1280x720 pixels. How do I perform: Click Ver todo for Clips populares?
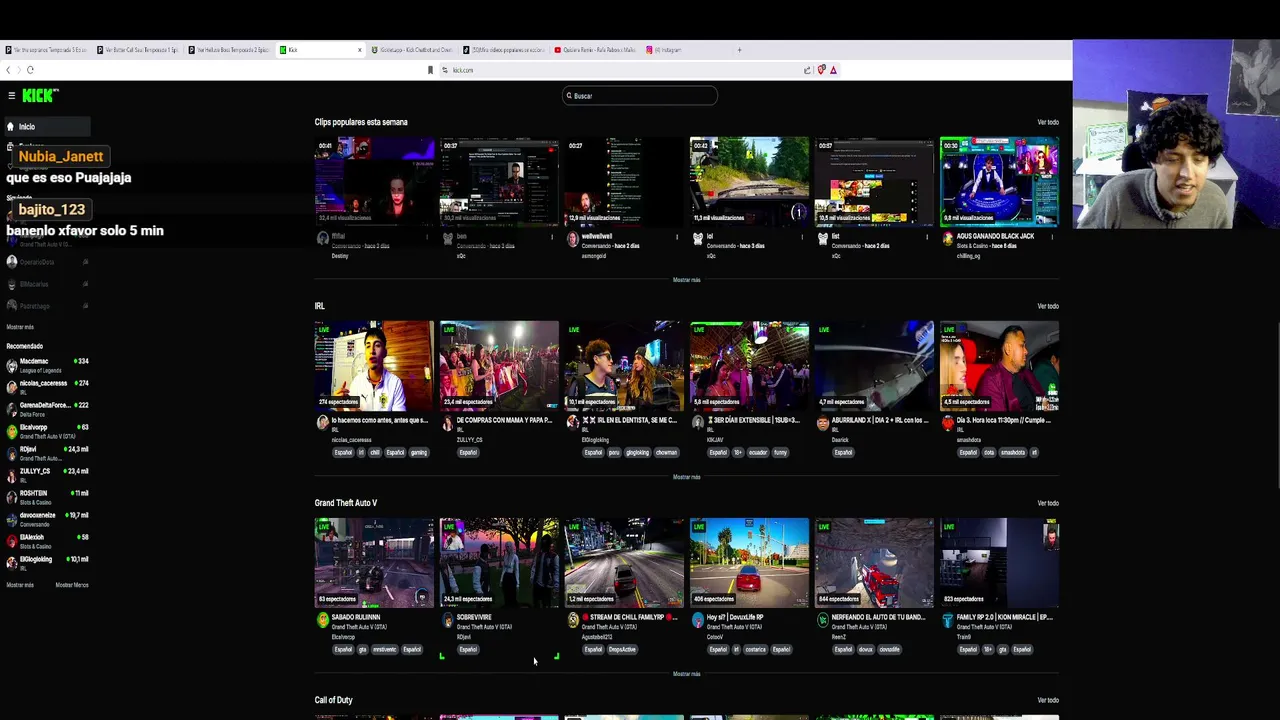tap(1047, 123)
